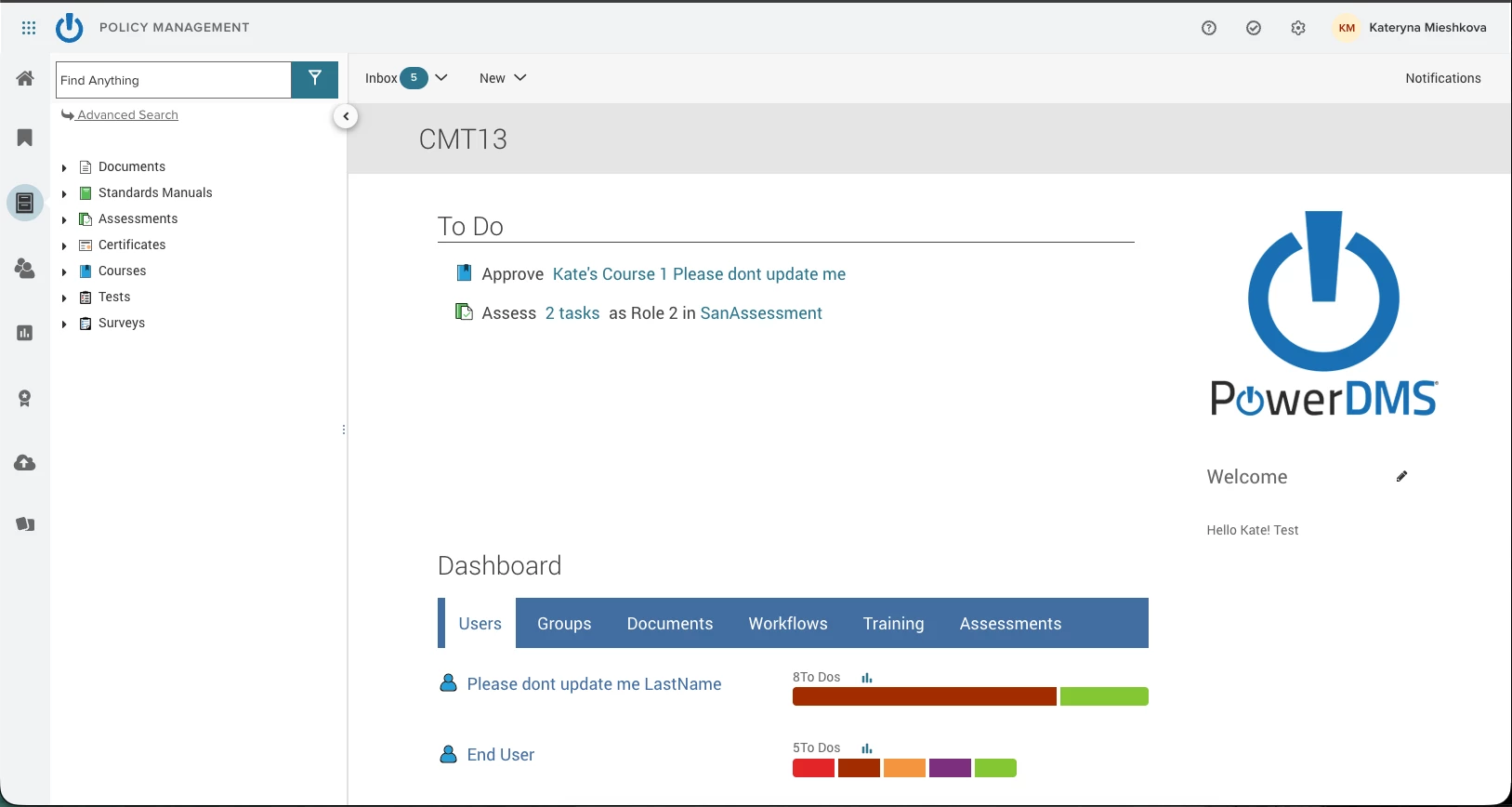Open the reports chart sidebar icon
Screen dimensions: 1512x807
pyautogui.click(x=25, y=333)
